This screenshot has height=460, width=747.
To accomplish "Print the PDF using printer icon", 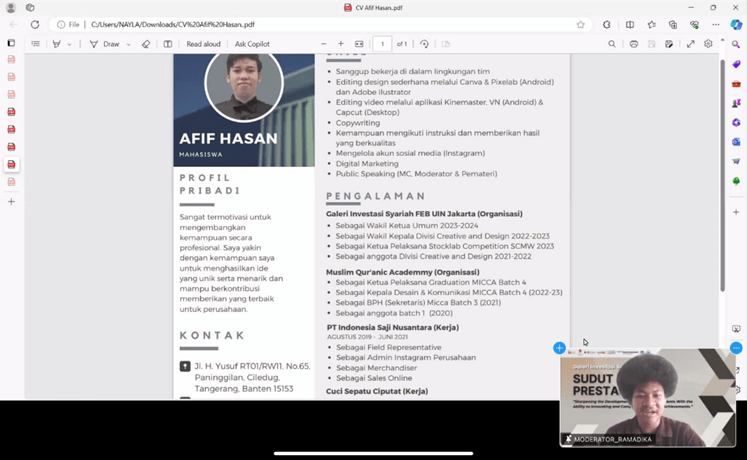I will click(634, 44).
